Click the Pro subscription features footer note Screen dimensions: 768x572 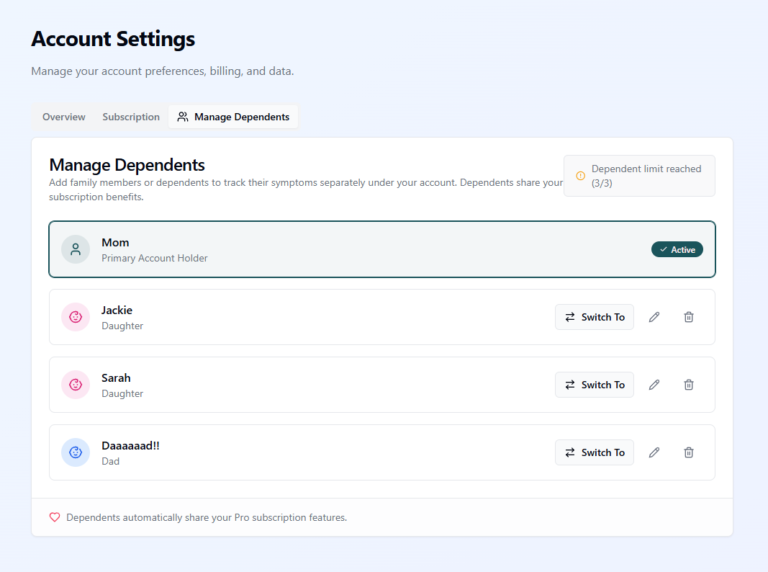point(206,518)
